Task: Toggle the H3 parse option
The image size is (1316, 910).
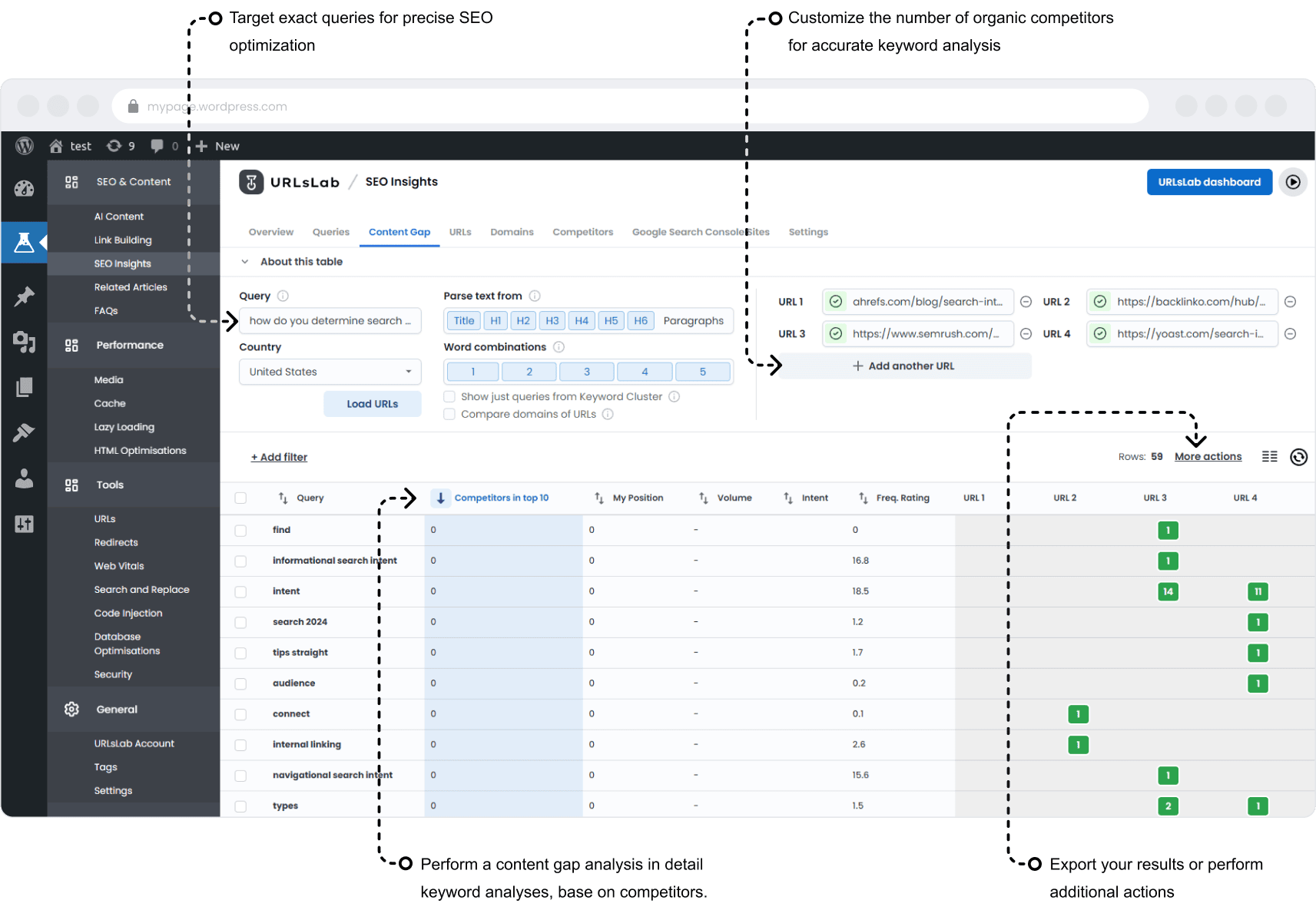Action: [x=552, y=320]
